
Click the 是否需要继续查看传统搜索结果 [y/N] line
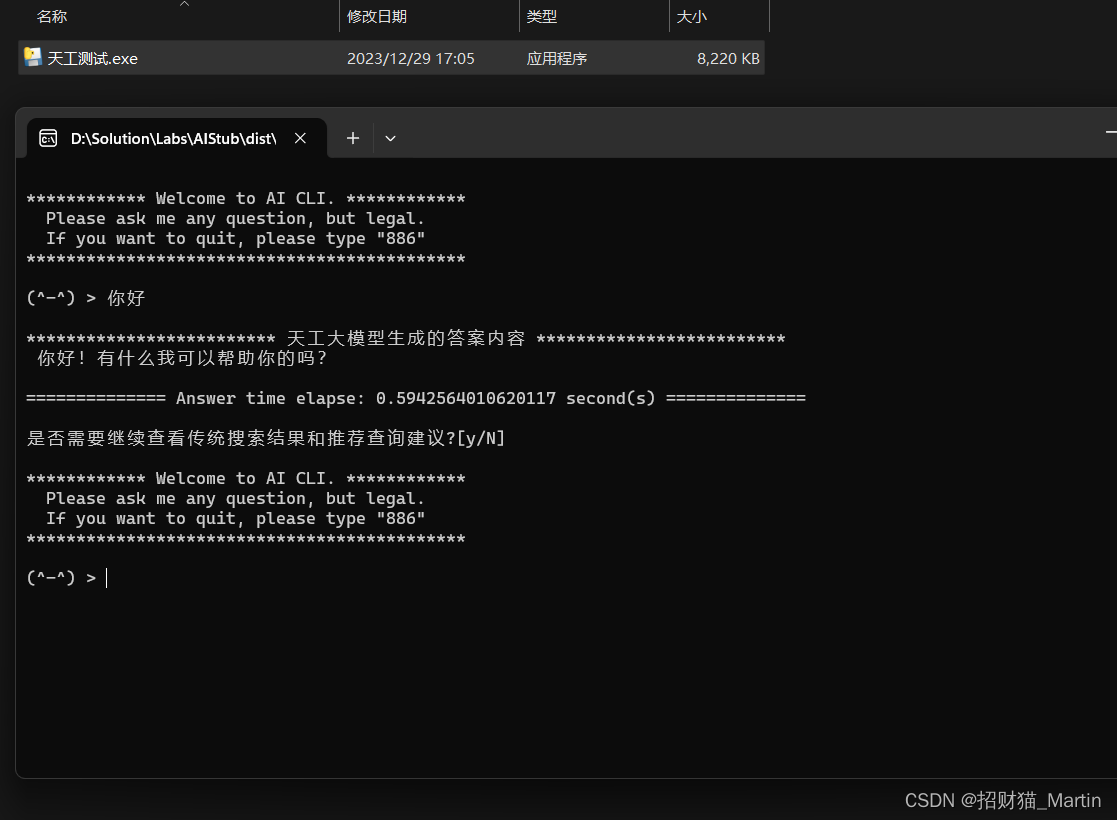tap(266, 438)
